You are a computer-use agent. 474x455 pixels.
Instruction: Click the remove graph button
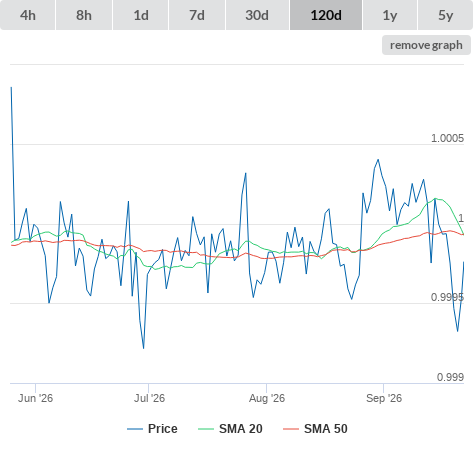pyautogui.click(x=426, y=45)
